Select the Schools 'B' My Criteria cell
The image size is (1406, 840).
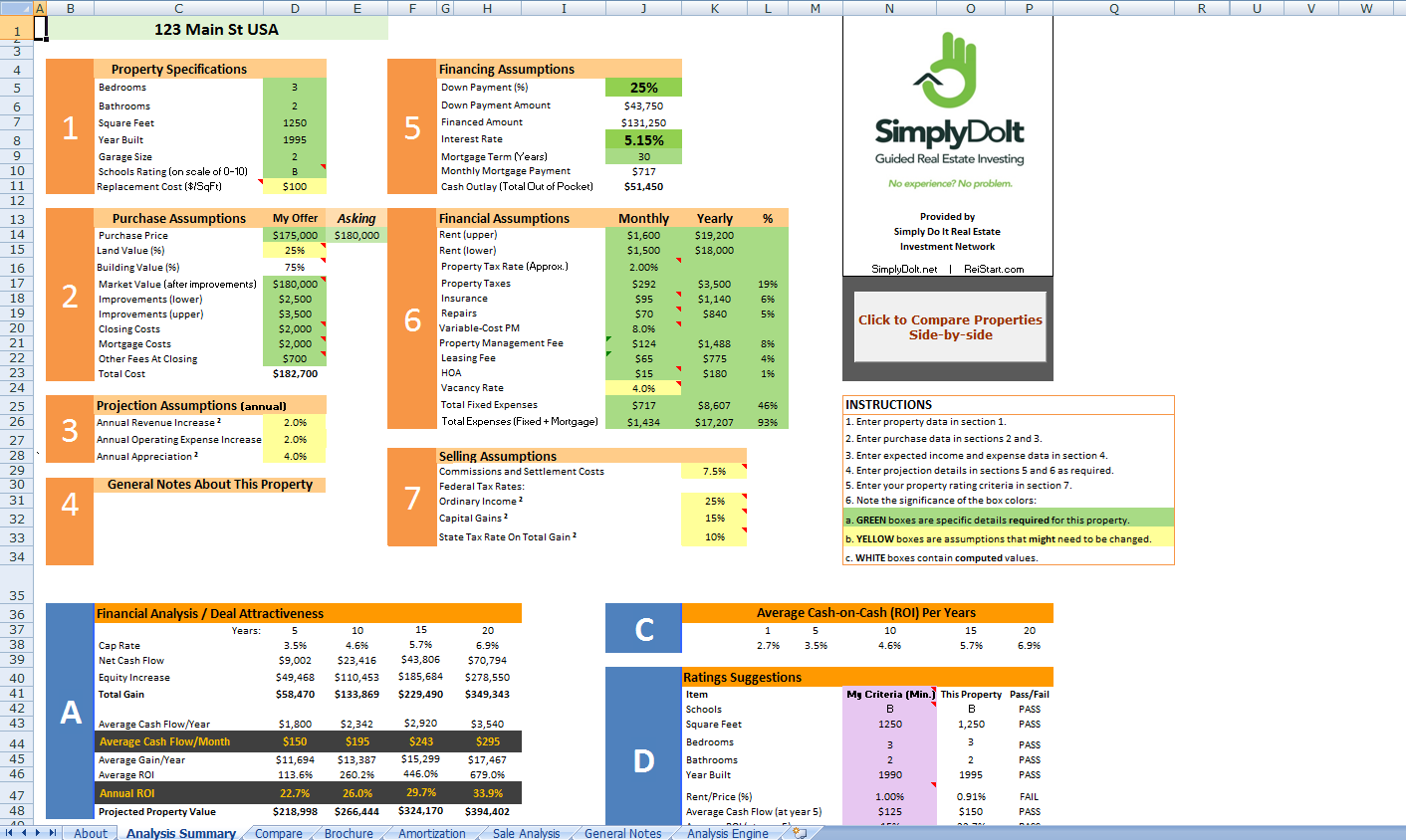(x=889, y=709)
